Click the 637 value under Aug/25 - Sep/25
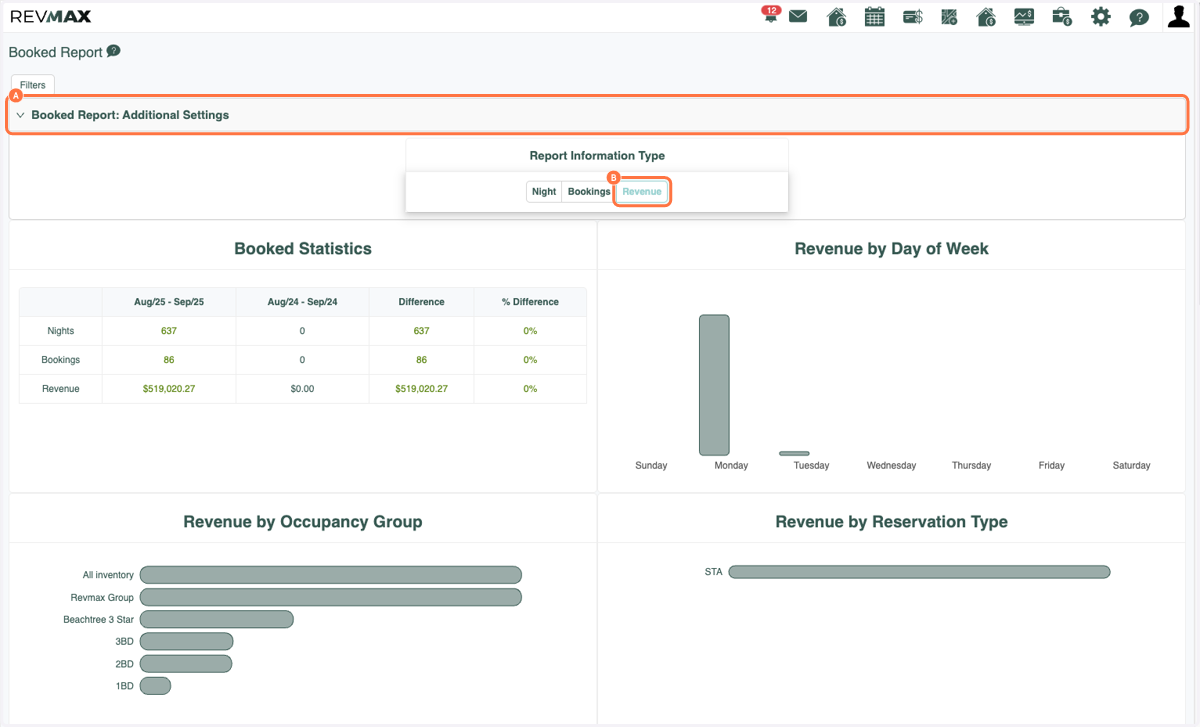Image resolution: width=1200 pixels, height=727 pixels. (169, 331)
